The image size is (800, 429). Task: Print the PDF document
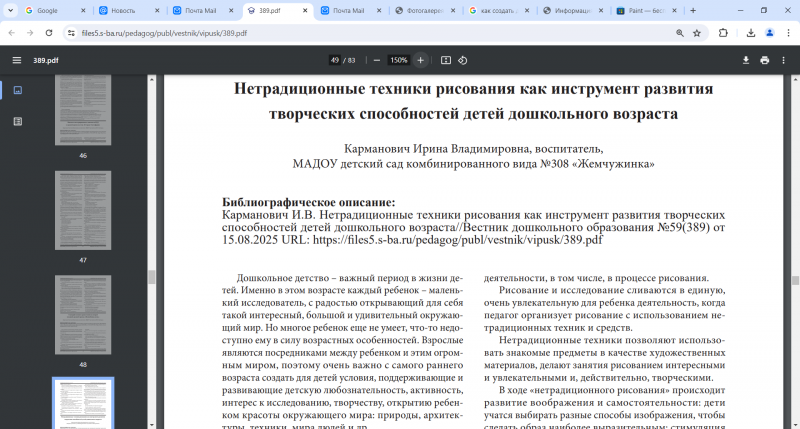tap(765, 60)
